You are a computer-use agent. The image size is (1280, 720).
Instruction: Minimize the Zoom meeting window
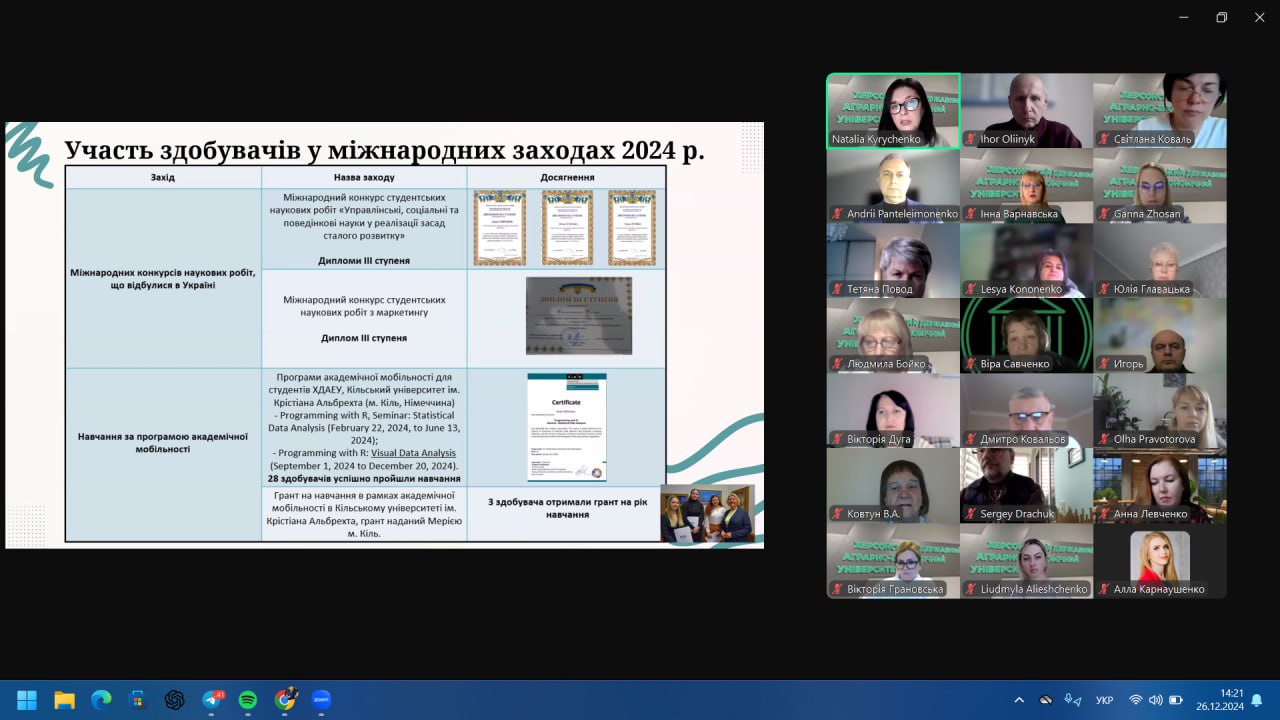[1184, 17]
